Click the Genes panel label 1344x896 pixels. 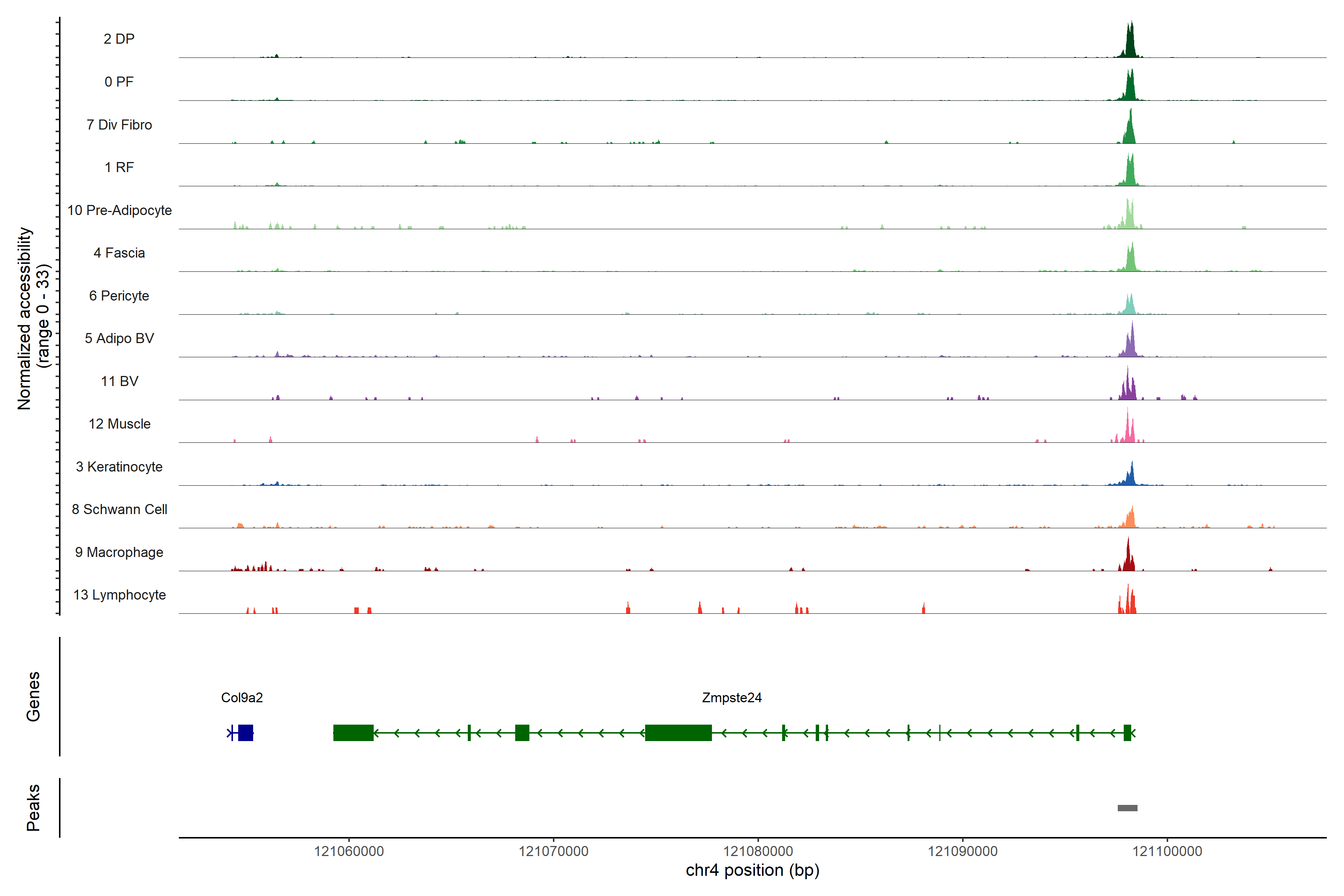(33, 696)
